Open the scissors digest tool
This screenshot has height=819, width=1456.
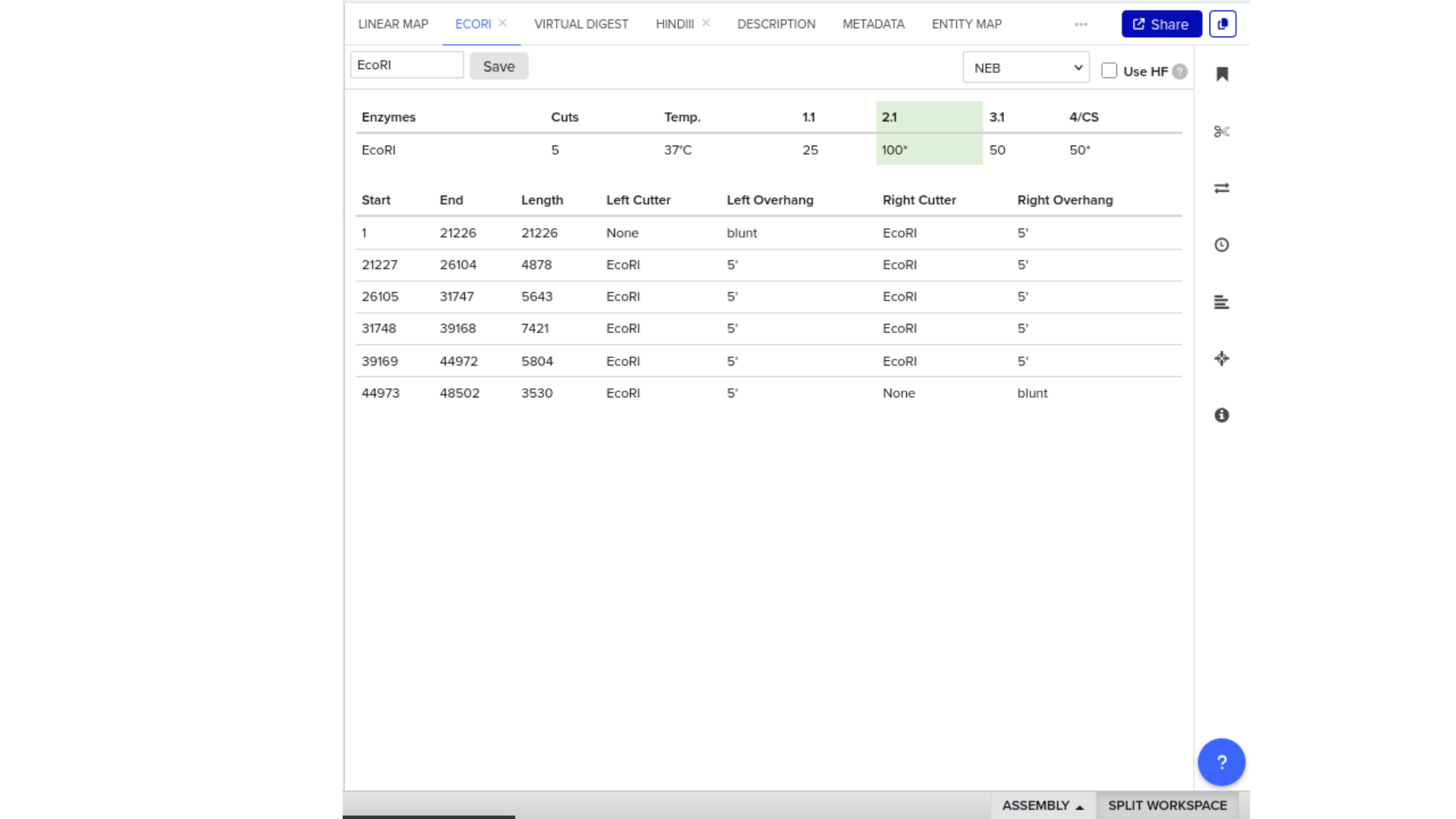tap(1221, 132)
